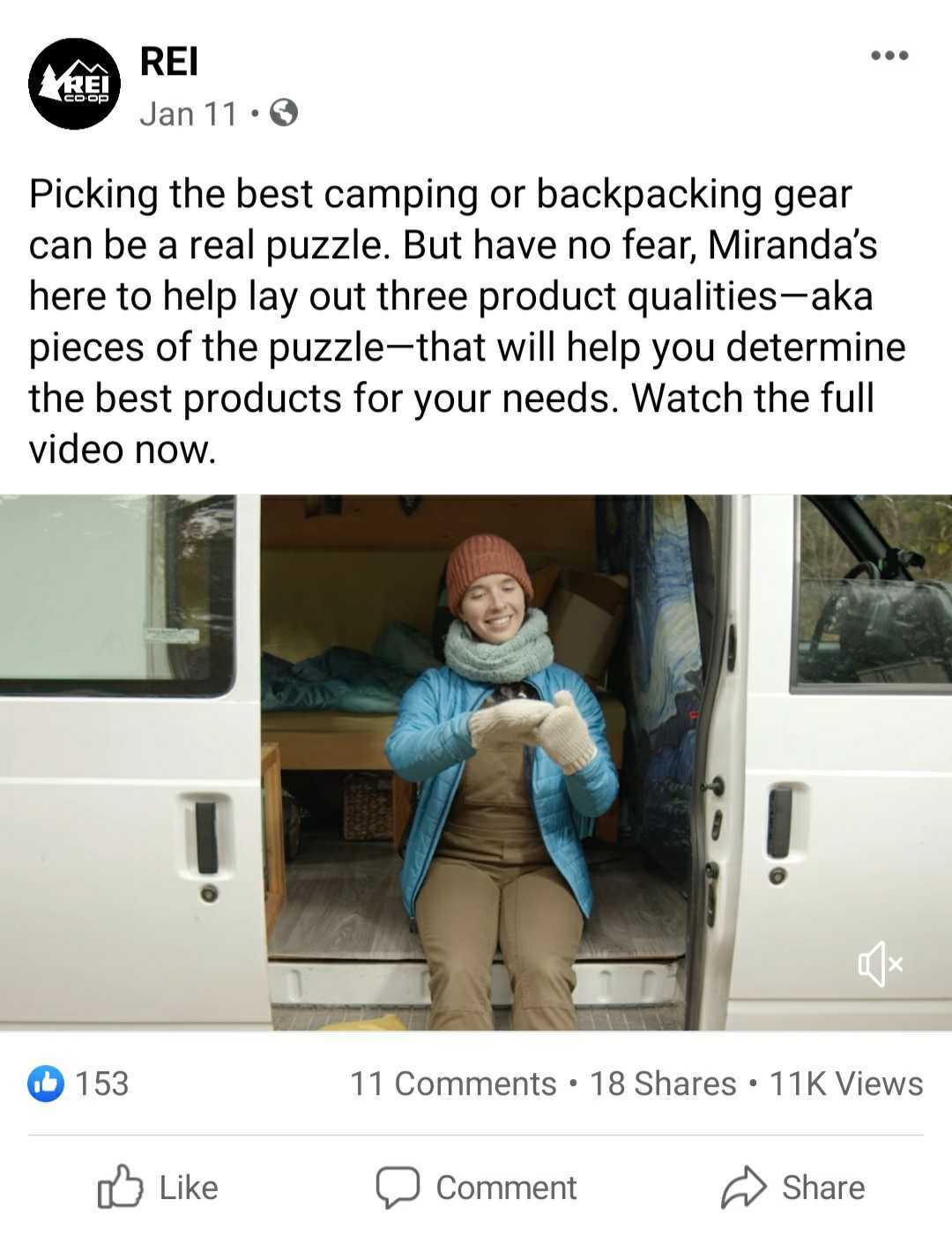This screenshot has height=1251, width=952.
Task: Click the public globe audience icon
Action: (x=283, y=114)
